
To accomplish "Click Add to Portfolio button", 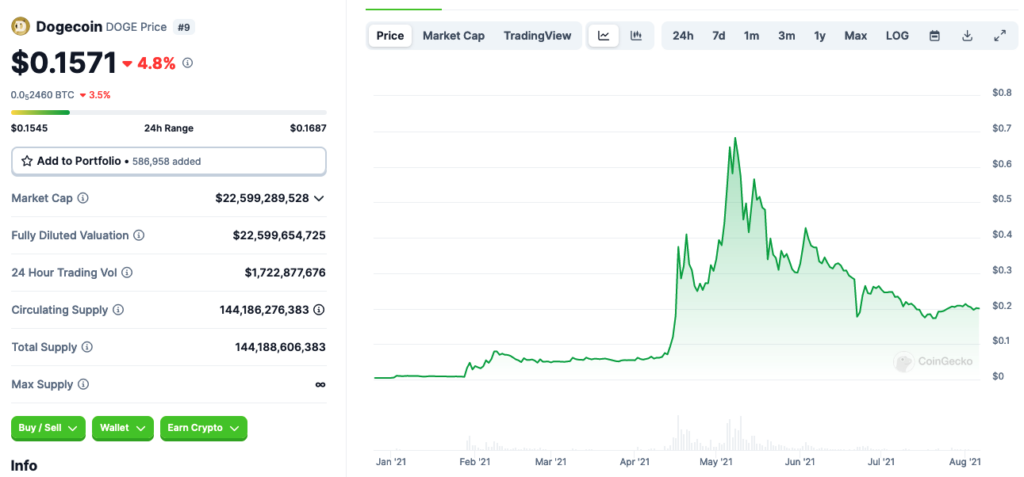I will tap(168, 160).
